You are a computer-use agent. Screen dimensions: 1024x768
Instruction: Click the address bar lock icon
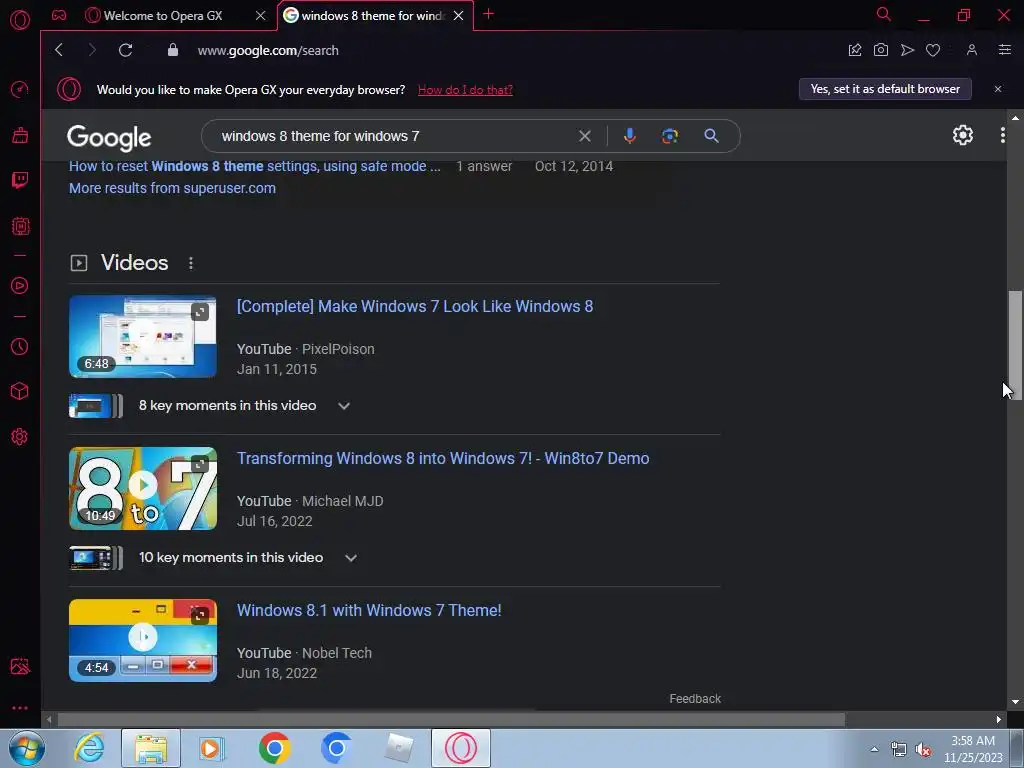172,50
